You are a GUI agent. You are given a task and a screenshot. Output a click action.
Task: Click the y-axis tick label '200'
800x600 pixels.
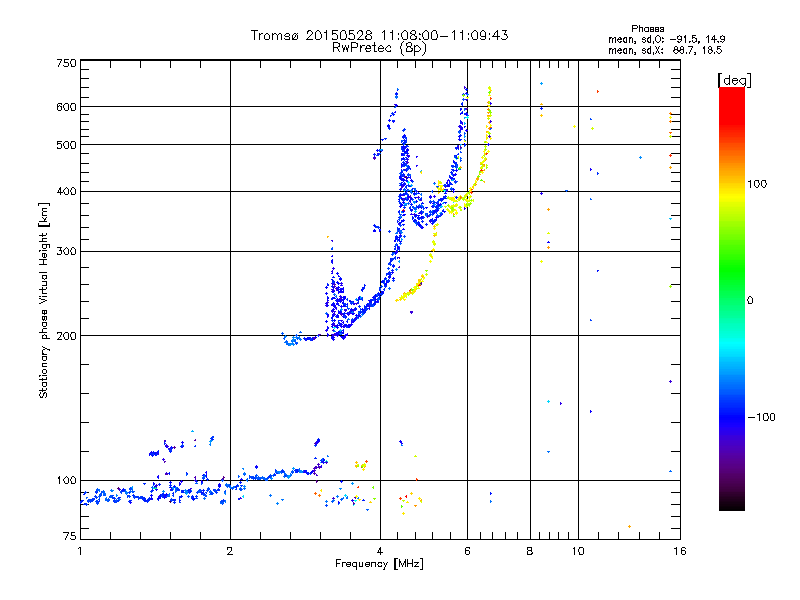click(x=66, y=336)
